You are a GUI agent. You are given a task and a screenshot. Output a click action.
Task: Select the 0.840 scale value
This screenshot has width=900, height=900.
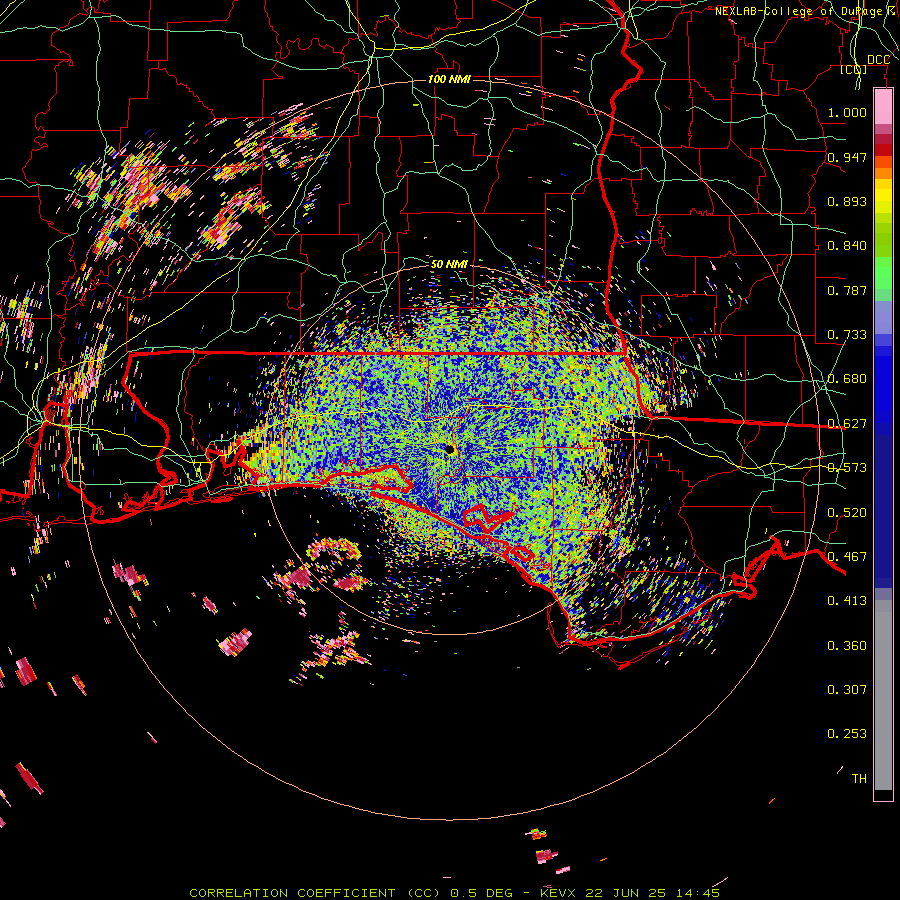(847, 246)
